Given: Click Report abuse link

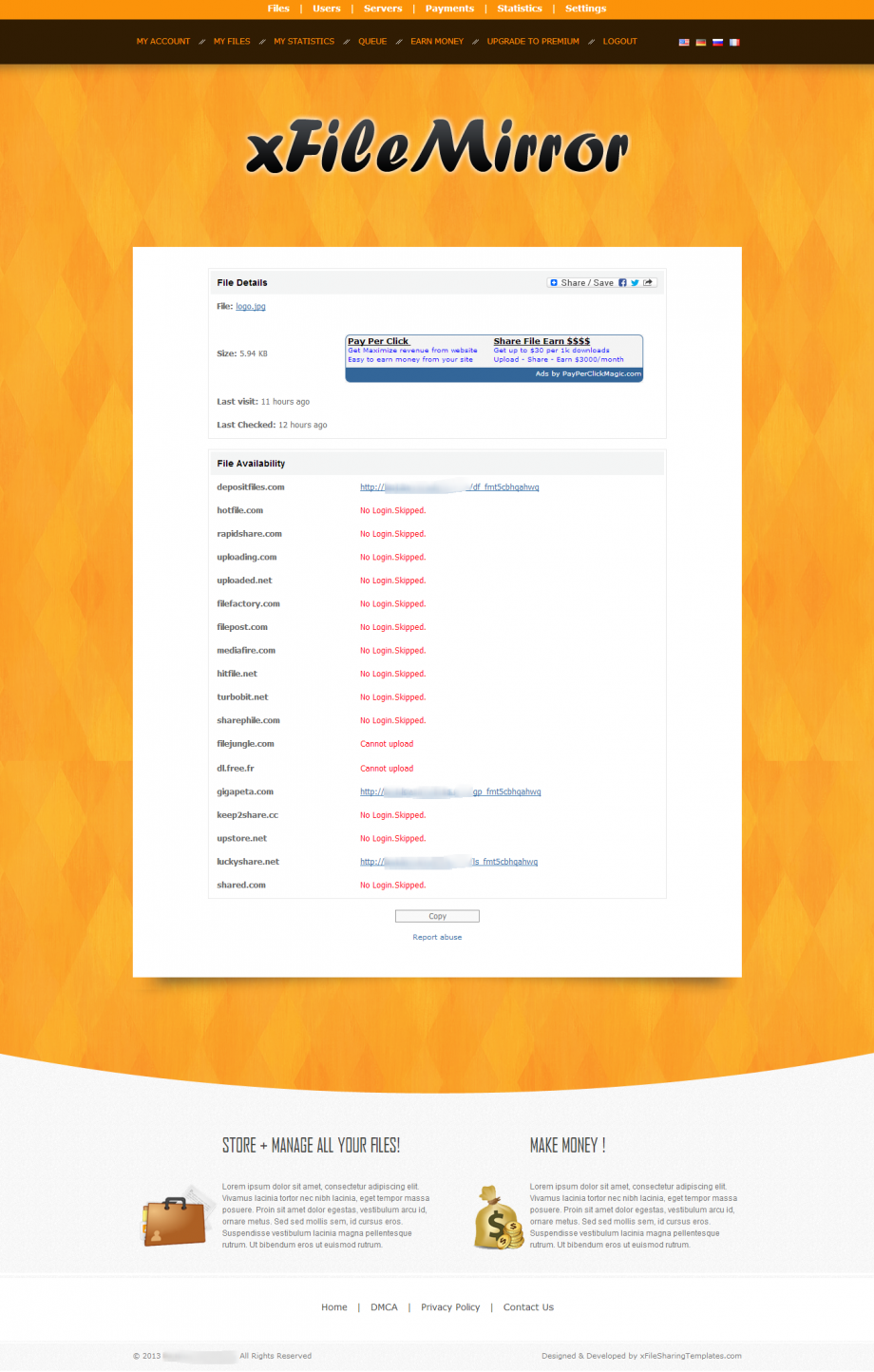Looking at the screenshot, I should coord(437,938).
